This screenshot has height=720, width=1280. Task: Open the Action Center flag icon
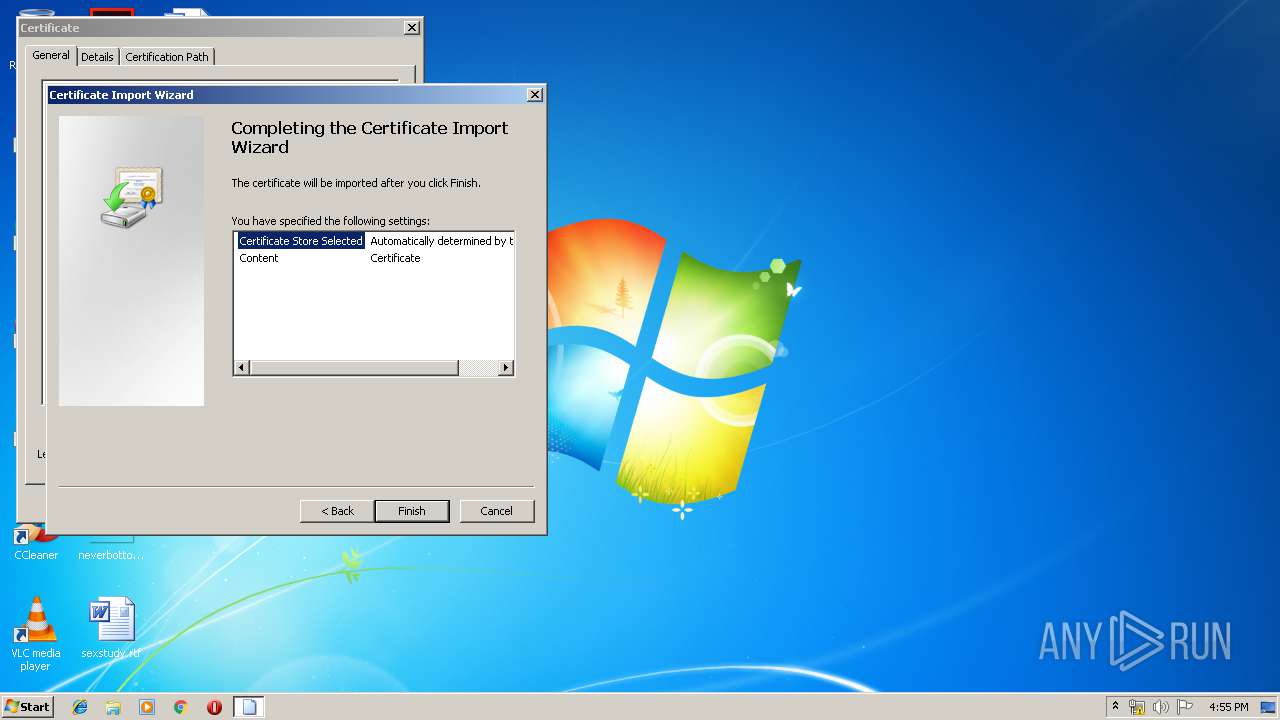coord(1185,707)
